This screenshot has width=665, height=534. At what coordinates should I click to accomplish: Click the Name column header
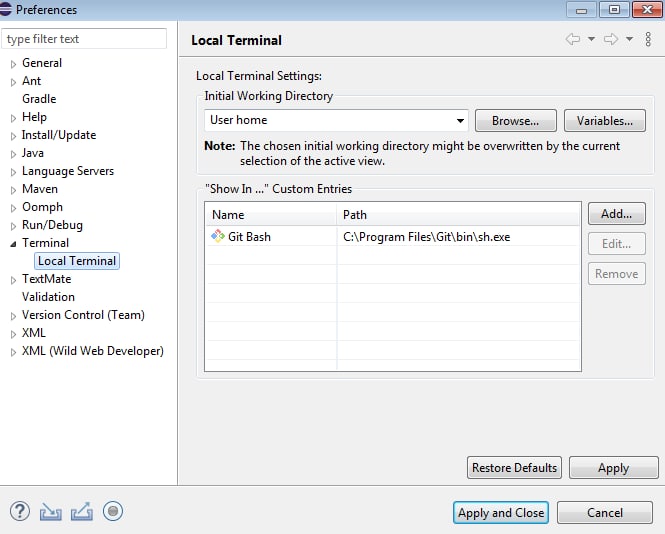(271, 215)
